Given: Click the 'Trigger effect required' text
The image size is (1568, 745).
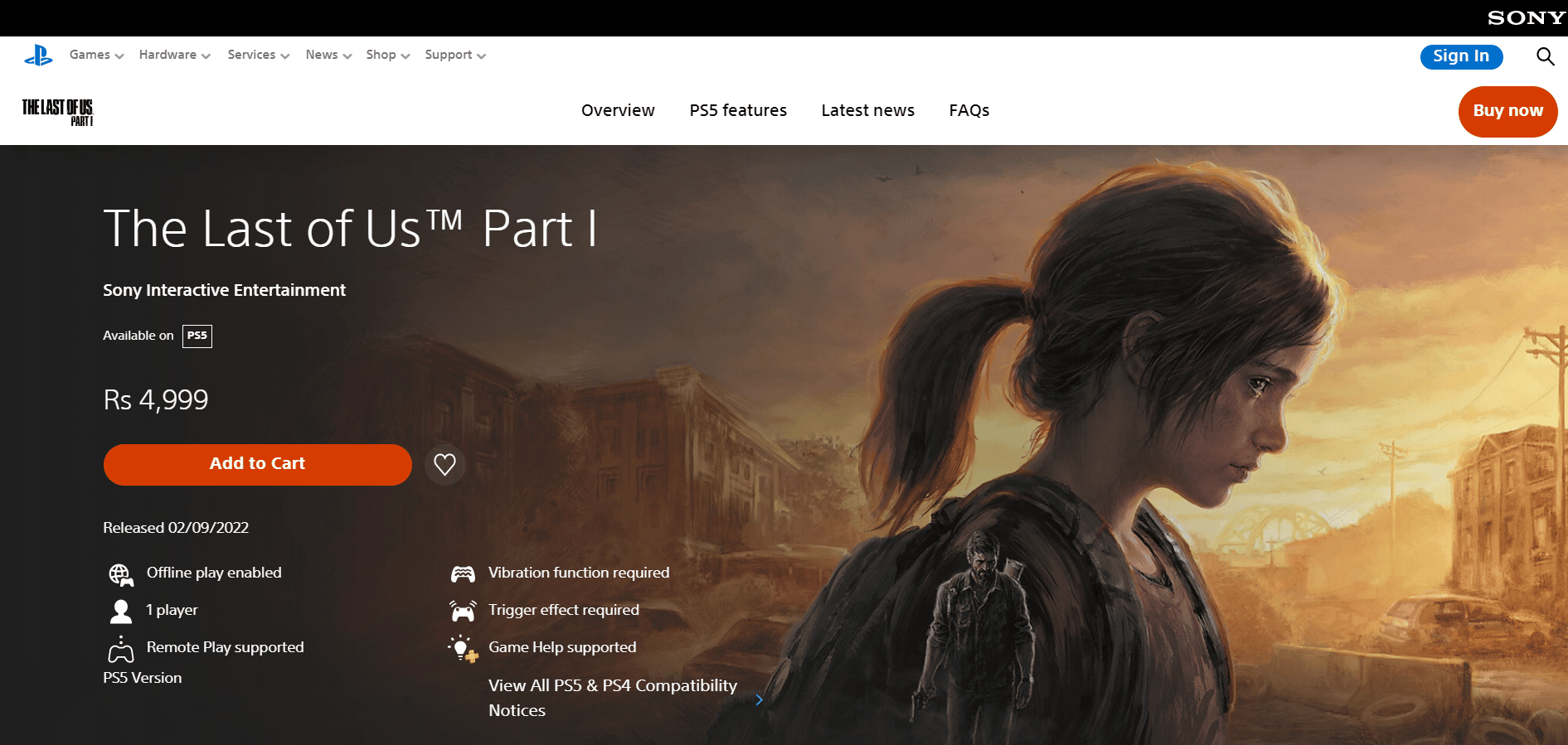Looking at the screenshot, I should [564, 610].
